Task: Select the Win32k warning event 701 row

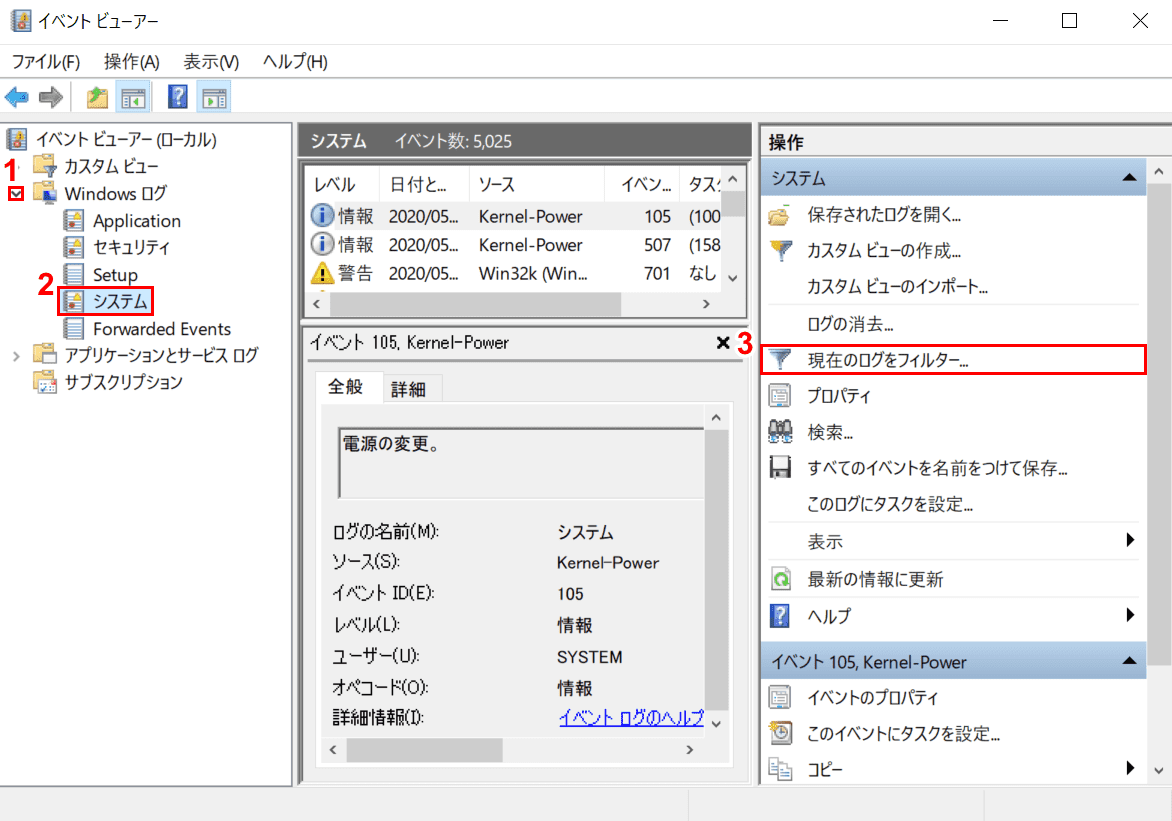Action: point(514,273)
